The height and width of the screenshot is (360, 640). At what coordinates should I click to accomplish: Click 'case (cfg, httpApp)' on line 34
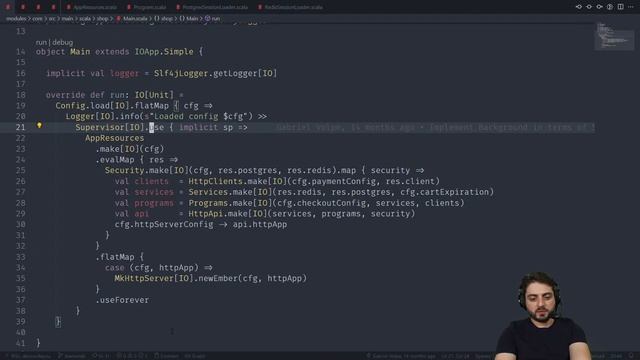[152, 268]
